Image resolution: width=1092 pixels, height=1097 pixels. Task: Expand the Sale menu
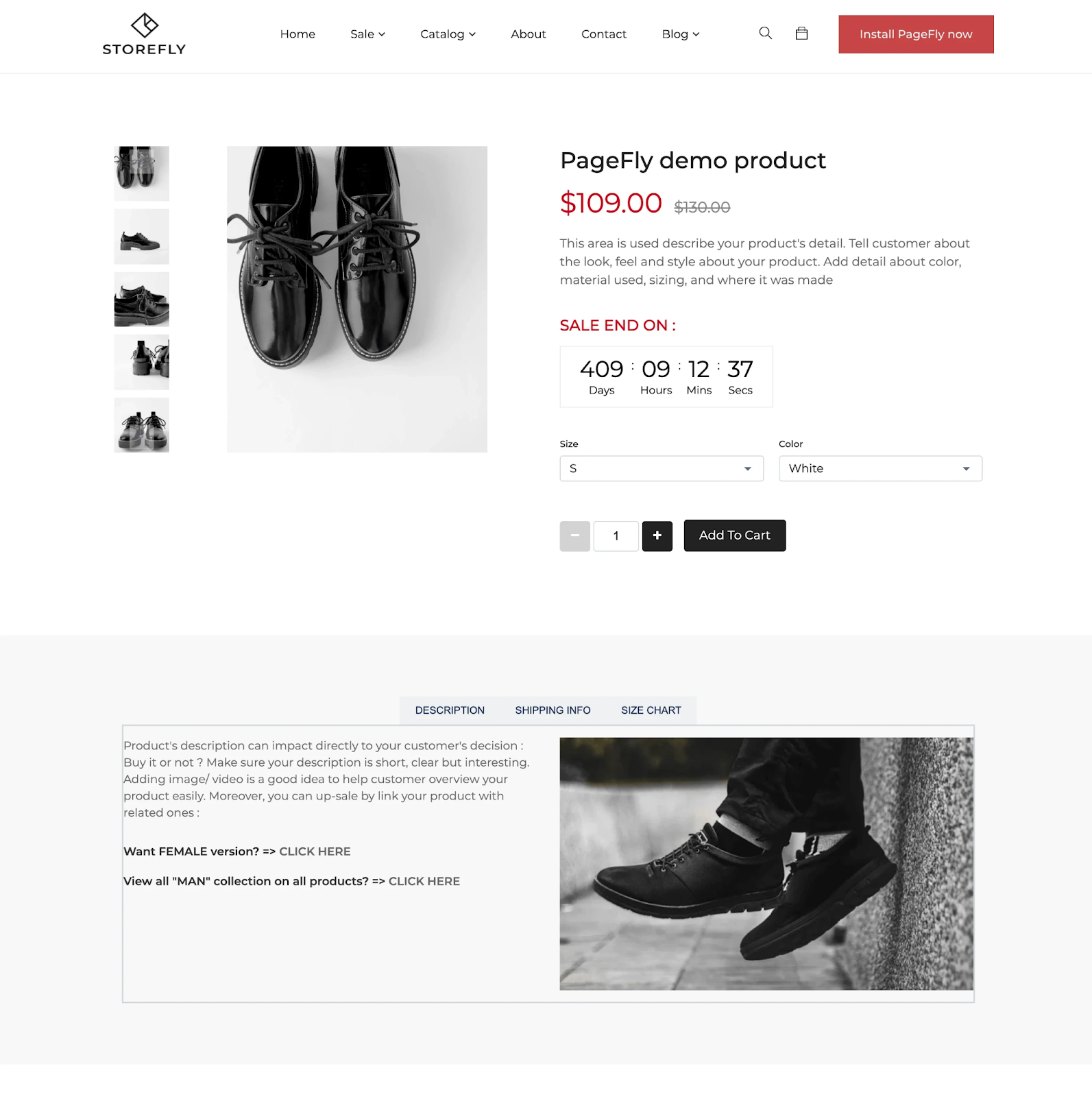point(367,34)
